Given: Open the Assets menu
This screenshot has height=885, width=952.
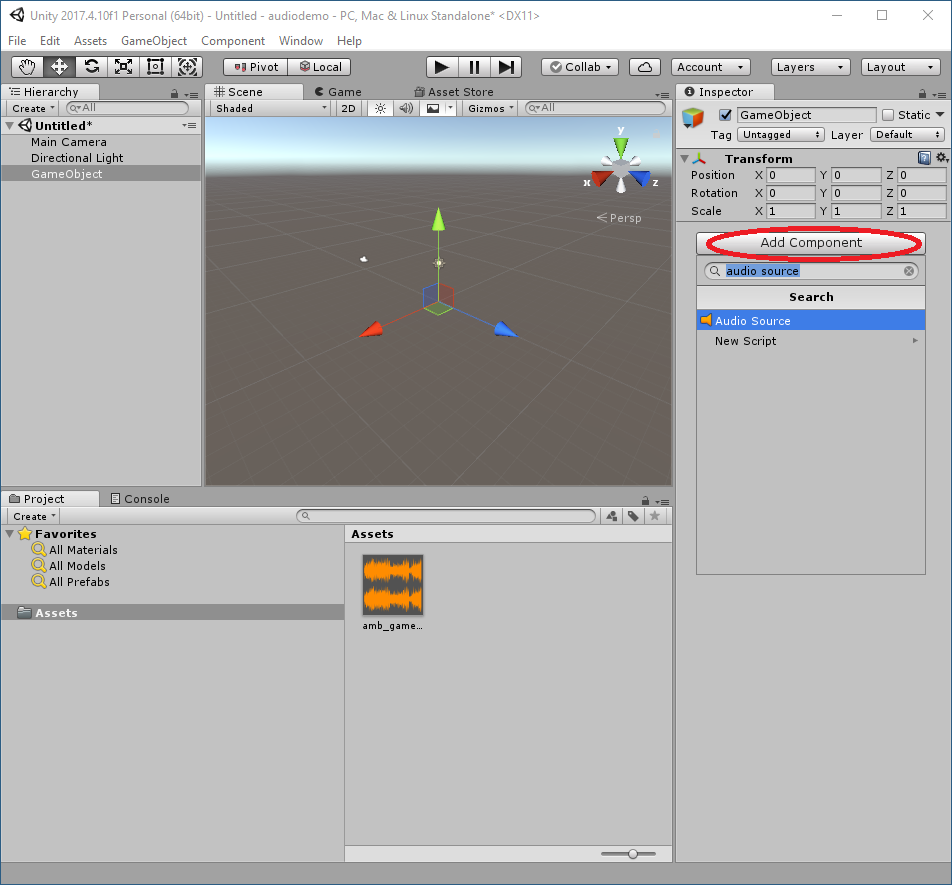Looking at the screenshot, I should point(90,41).
